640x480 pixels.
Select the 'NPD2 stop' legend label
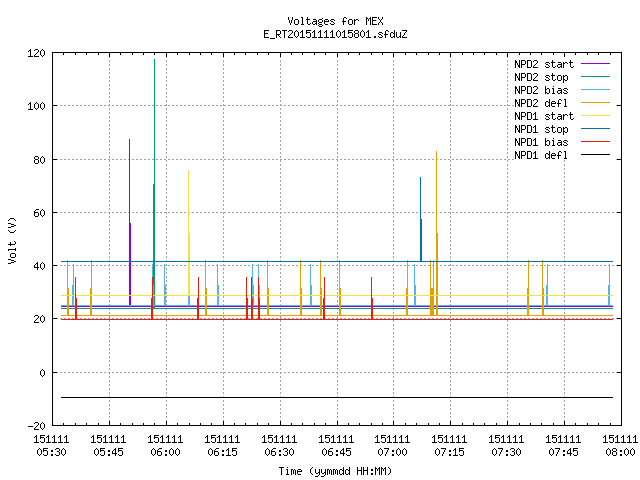click(x=541, y=77)
